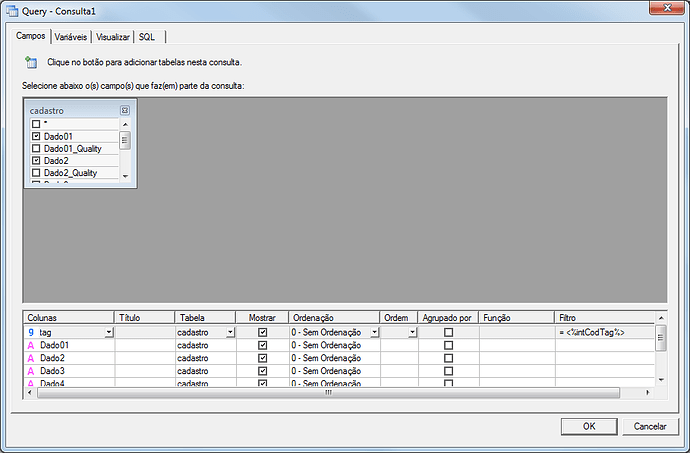
Task: Toggle Mostrar checkbox for the Dado2 row
Action: (263, 358)
